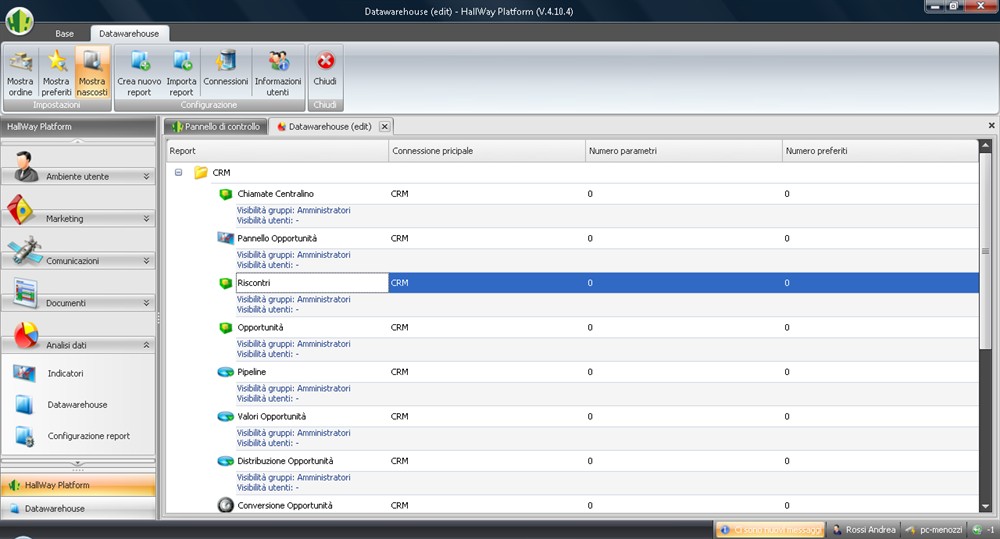Click the HallWay application logo button

point(19,20)
